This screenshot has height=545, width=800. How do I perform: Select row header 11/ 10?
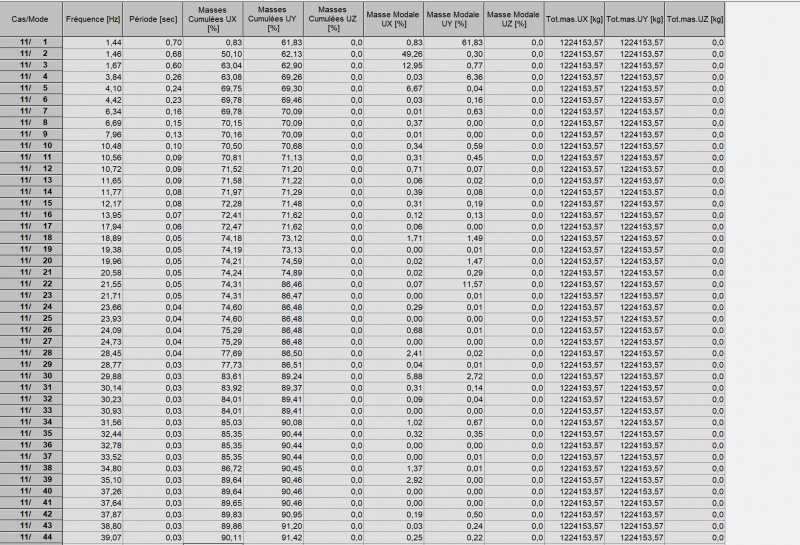(31, 146)
